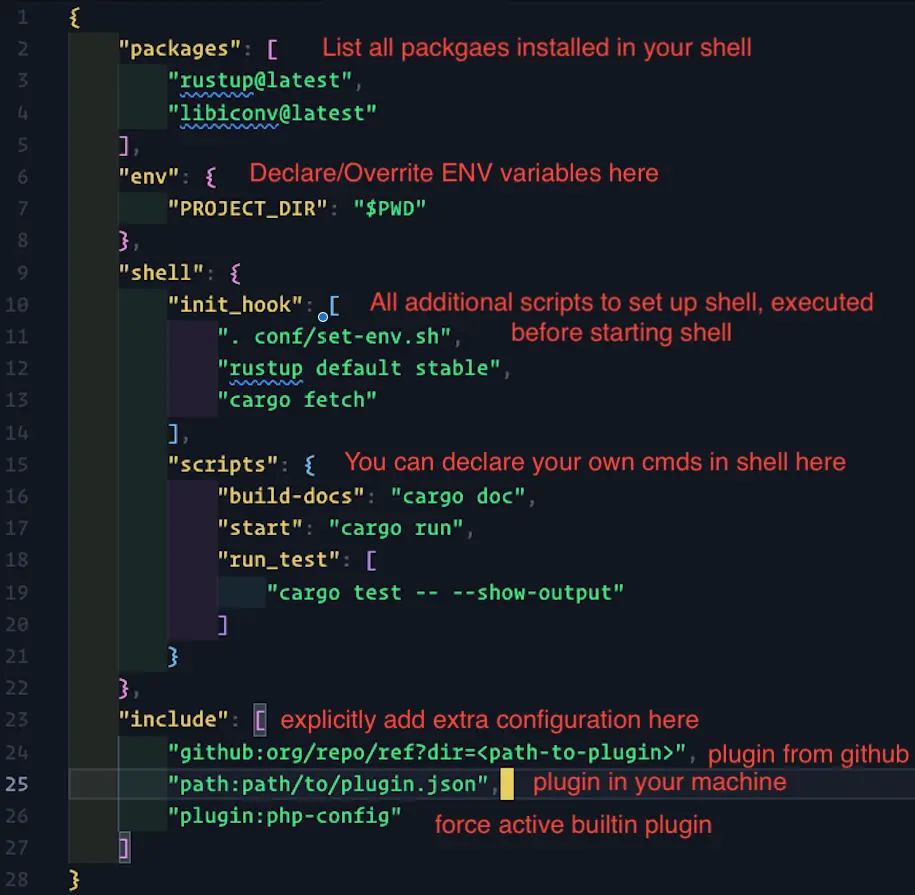
Task: Click line number 1 in the gutter
Action: (x=22, y=18)
